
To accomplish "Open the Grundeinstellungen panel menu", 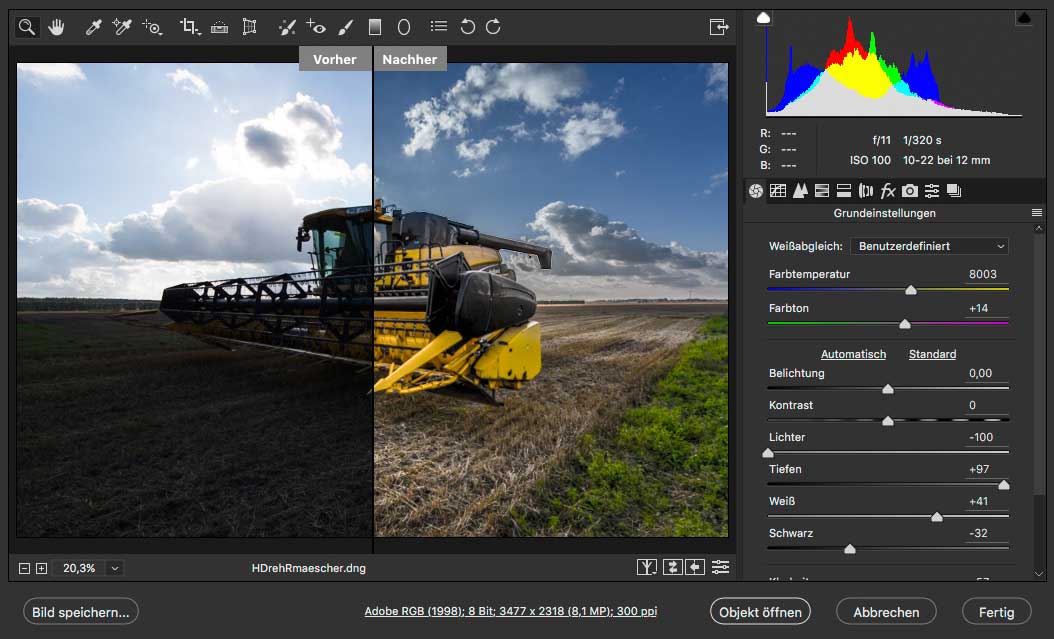I will (x=1037, y=213).
